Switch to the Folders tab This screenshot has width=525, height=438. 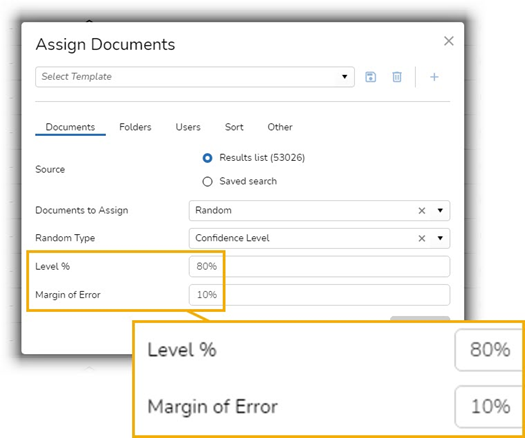click(135, 127)
